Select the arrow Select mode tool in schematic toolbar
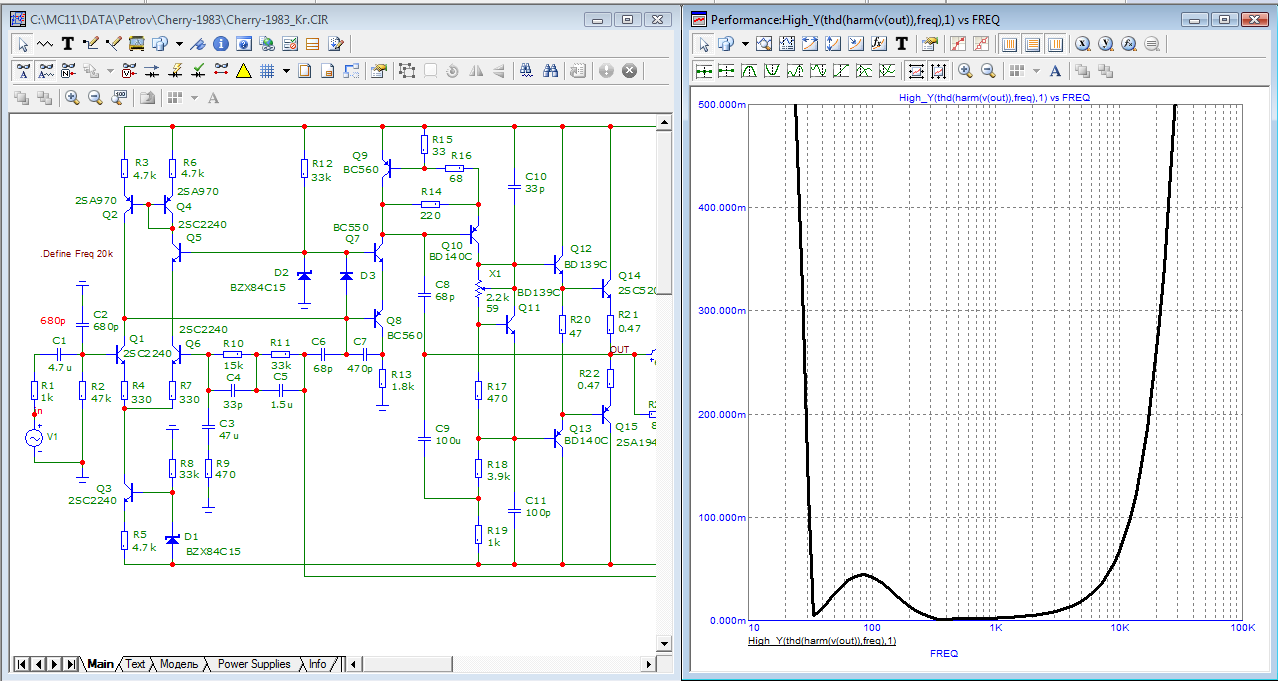Screen dimensions: 1278x681 point(22,44)
